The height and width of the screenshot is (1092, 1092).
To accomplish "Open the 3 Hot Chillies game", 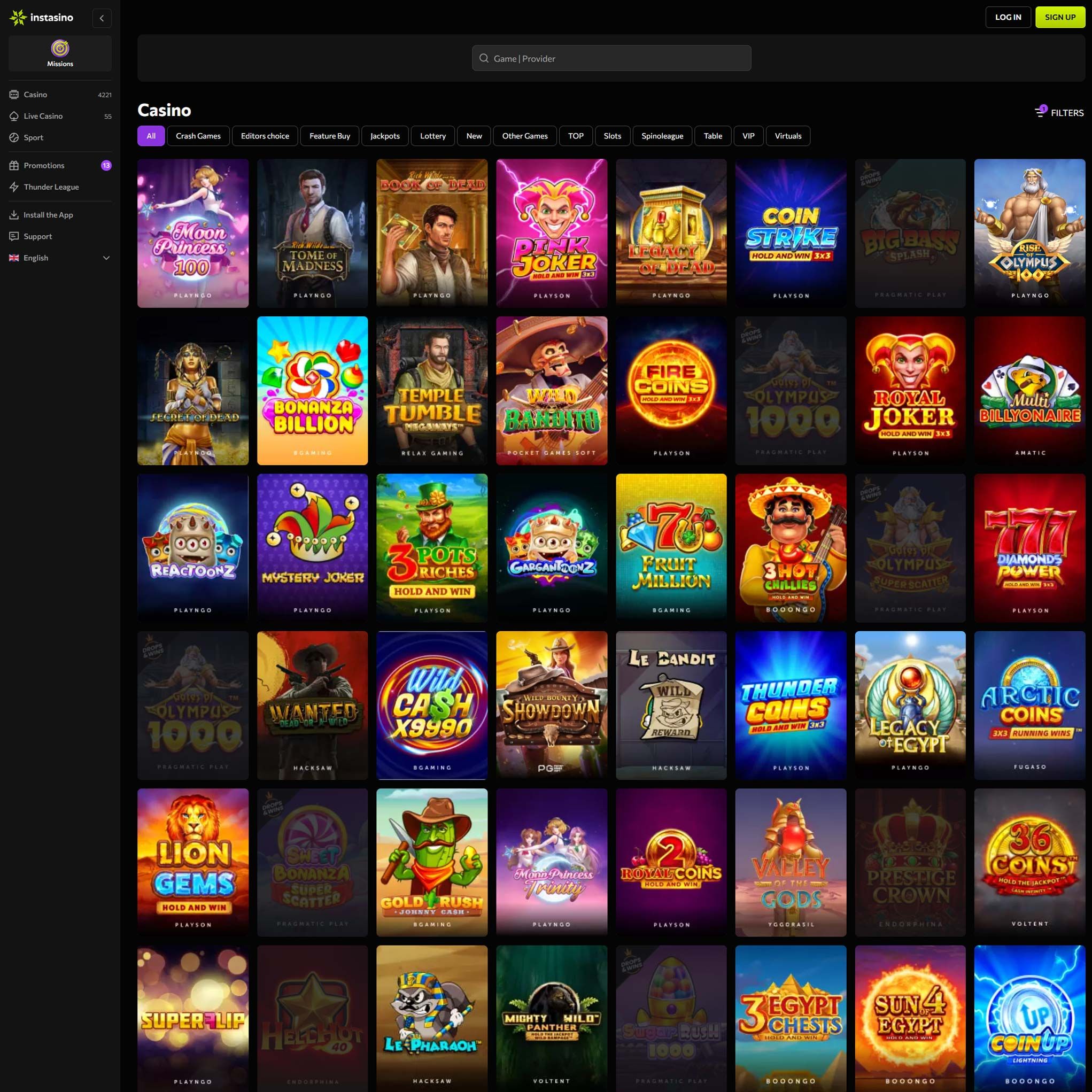I will click(x=791, y=548).
